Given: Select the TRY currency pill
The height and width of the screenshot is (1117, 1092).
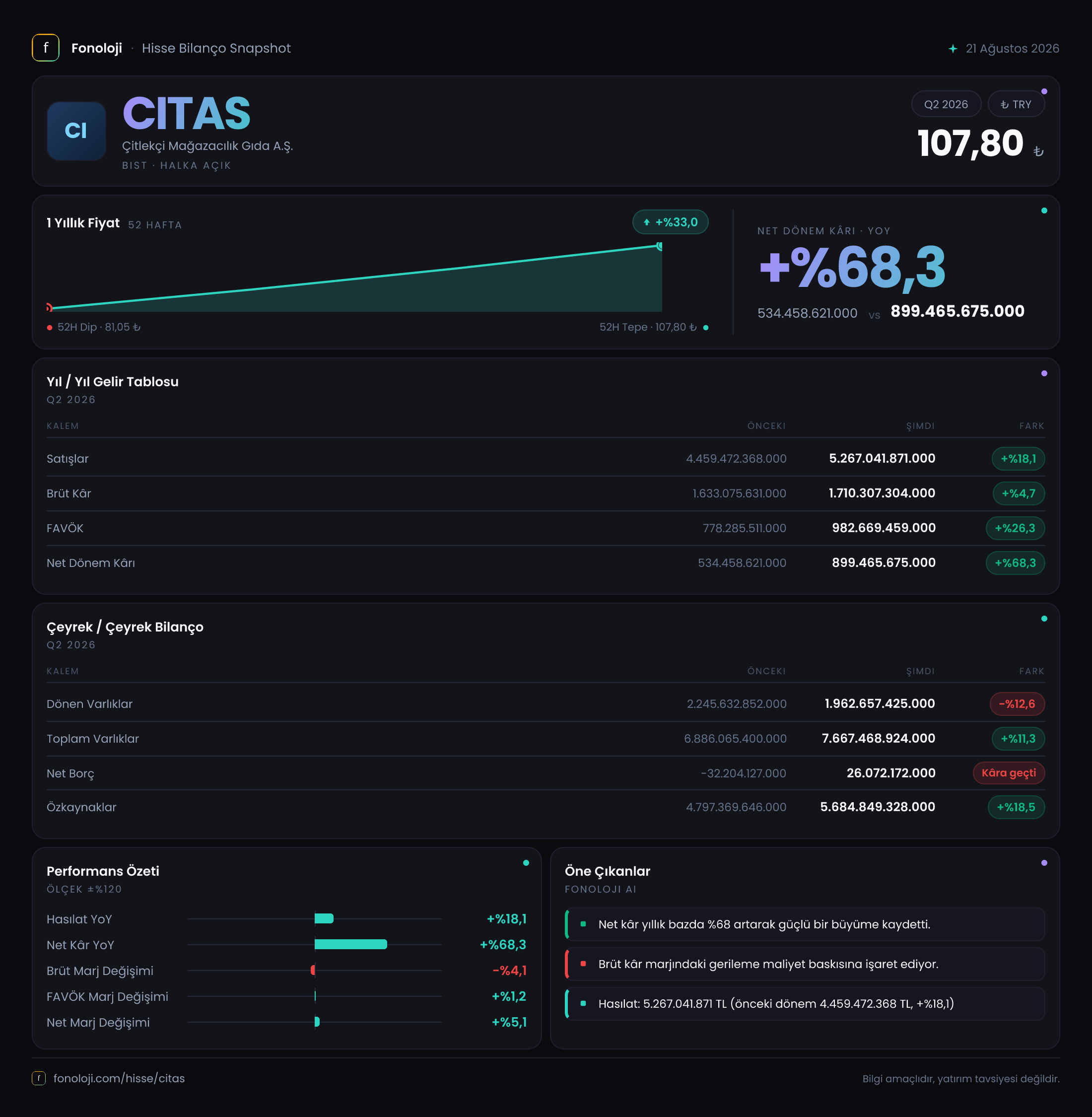Looking at the screenshot, I should [x=1016, y=104].
